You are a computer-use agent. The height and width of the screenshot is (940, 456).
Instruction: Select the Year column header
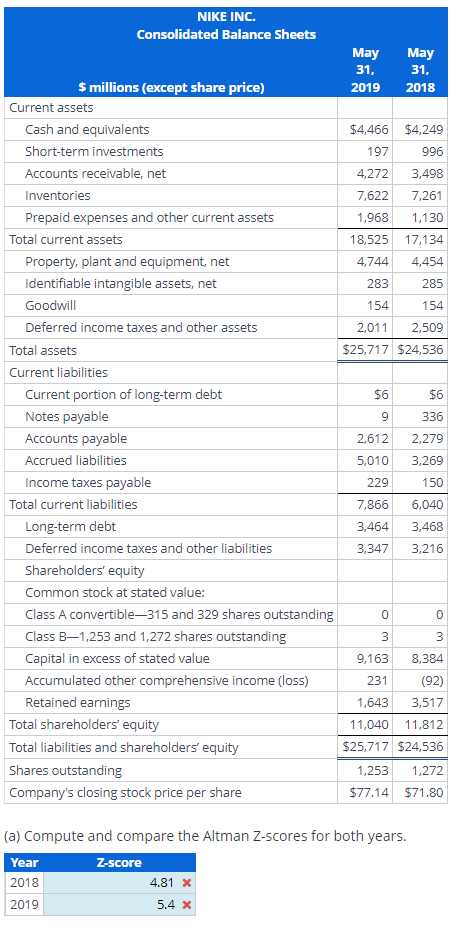(x=25, y=863)
